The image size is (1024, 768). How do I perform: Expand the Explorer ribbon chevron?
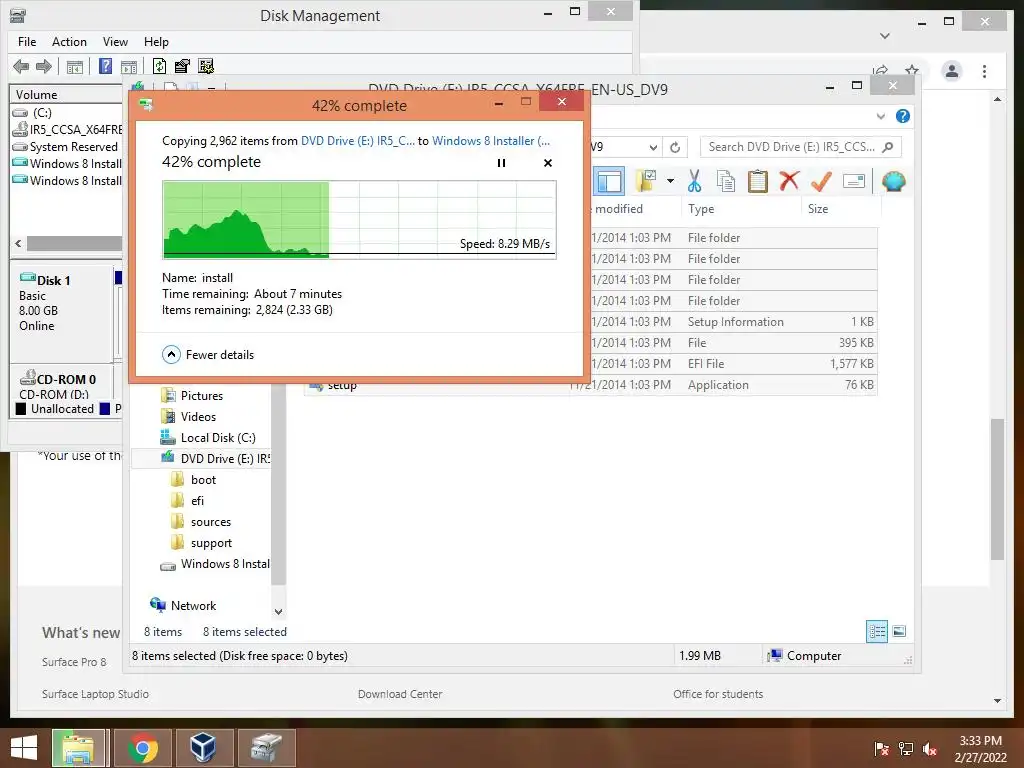(880, 116)
